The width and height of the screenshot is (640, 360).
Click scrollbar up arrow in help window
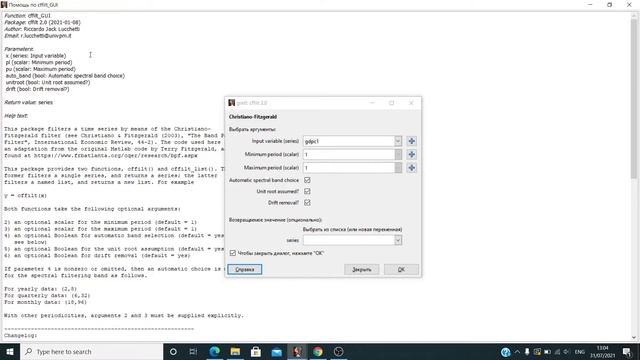point(634,16)
